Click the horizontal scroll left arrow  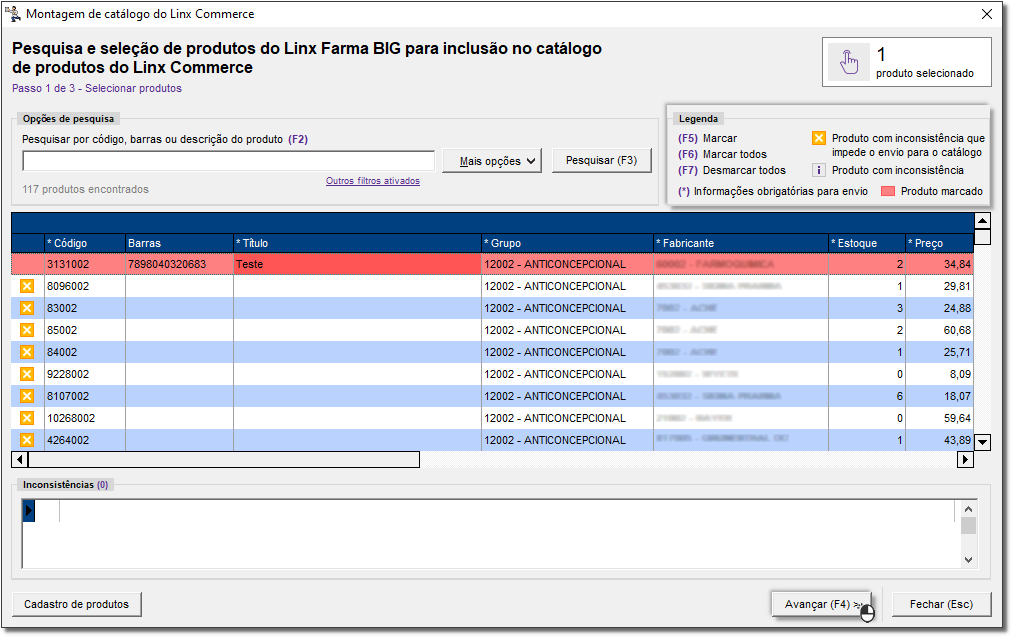point(20,460)
